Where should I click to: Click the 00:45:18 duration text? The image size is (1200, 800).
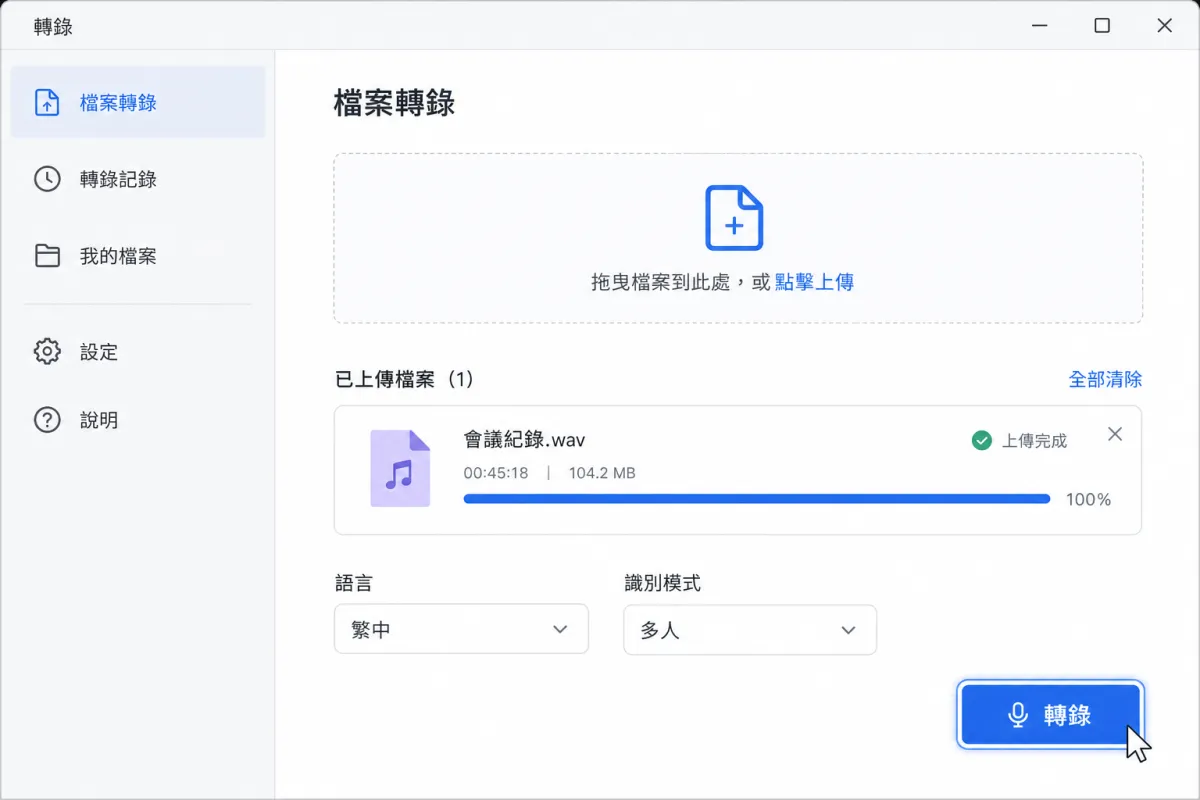point(496,473)
